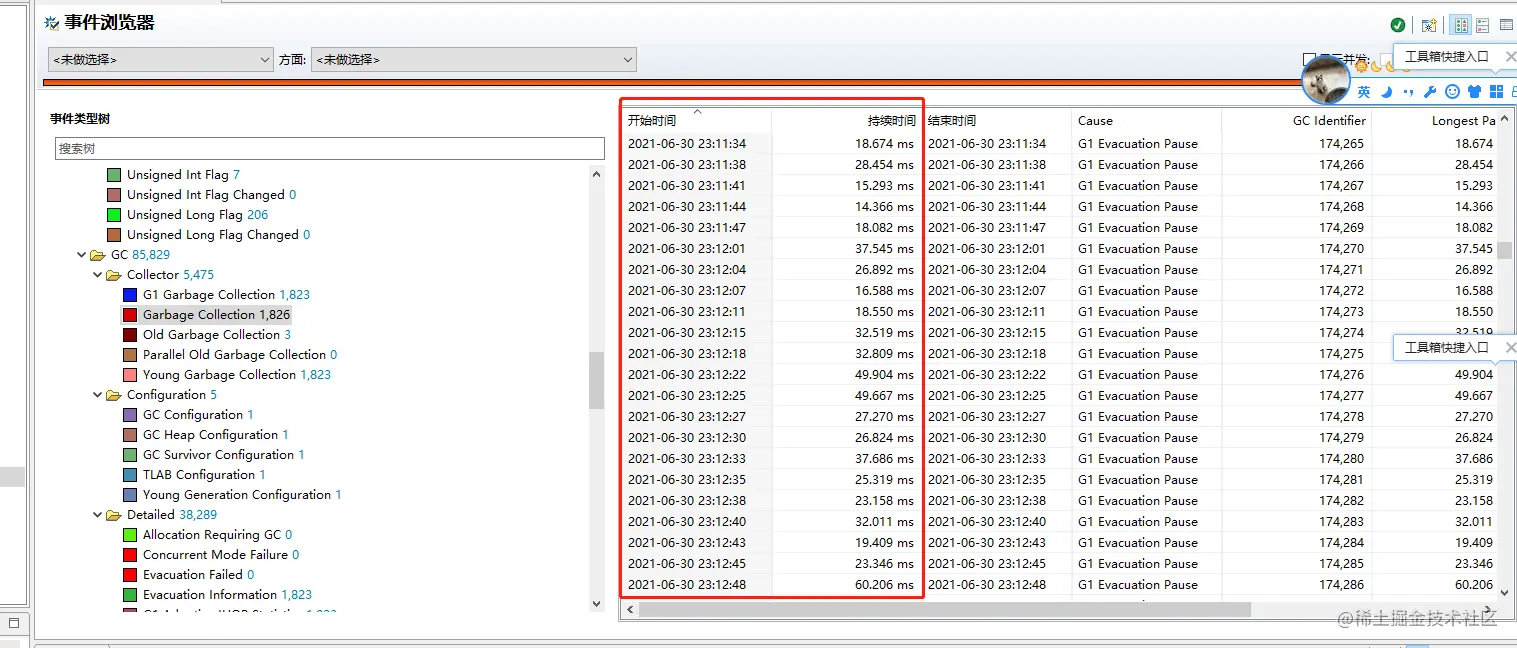Click the table vertical scrollbar thumb
Image resolution: width=1517 pixels, height=648 pixels.
pos(1504,250)
